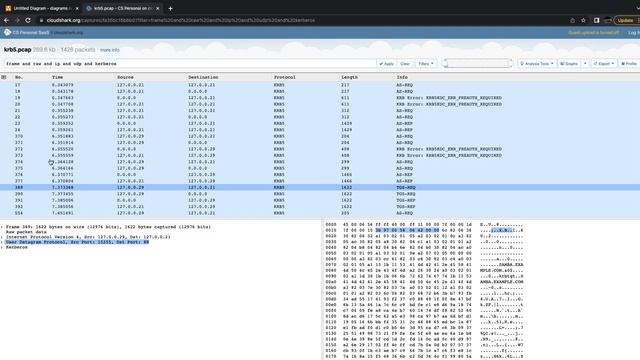
Task: Click the CloudShark logo in header
Action: pos(7,32)
